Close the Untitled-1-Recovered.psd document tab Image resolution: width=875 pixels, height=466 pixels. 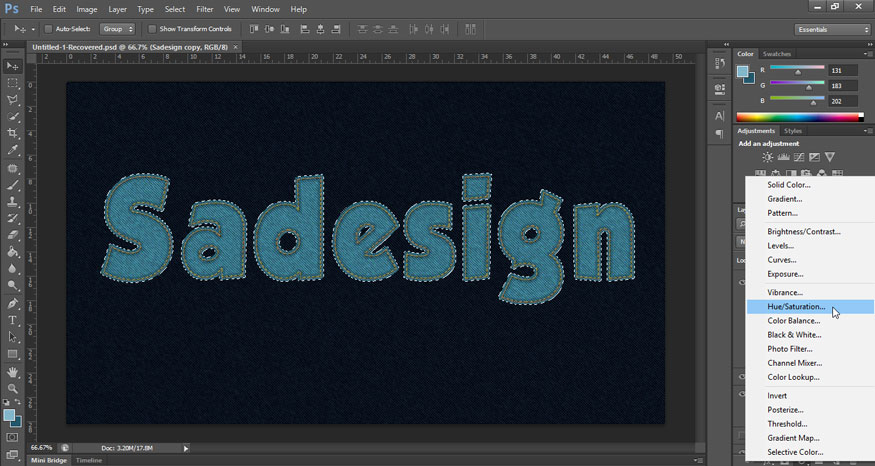tap(235, 47)
